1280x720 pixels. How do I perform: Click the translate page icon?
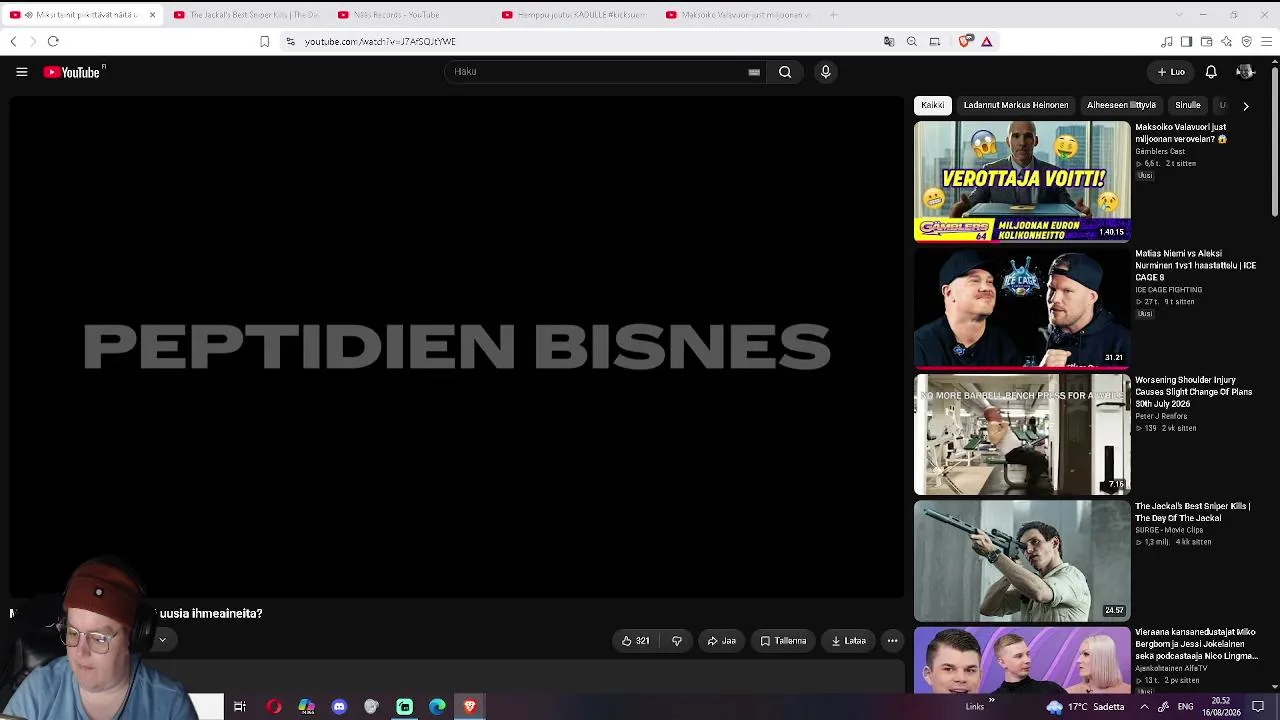click(x=889, y=41)
